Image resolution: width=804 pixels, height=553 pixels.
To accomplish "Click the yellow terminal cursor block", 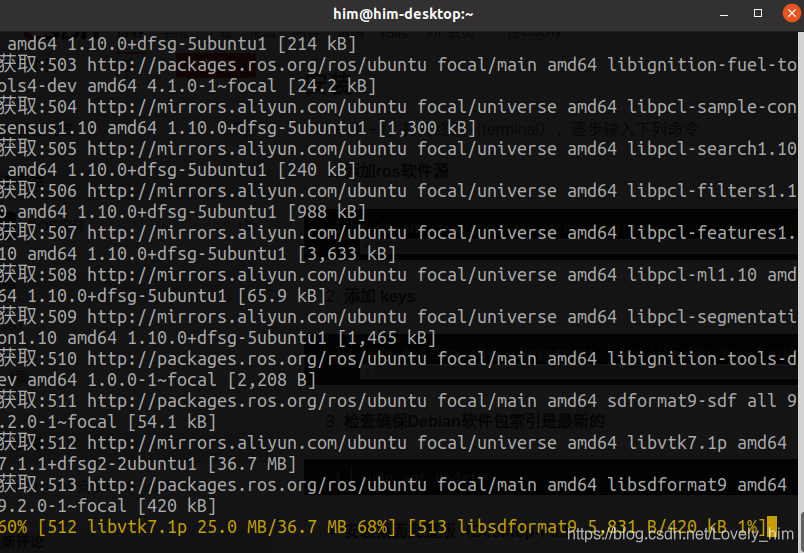I will 772,526.
